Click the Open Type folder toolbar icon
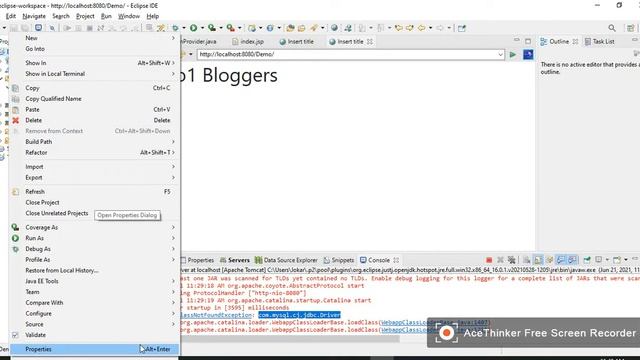 (x=290, y=28)
